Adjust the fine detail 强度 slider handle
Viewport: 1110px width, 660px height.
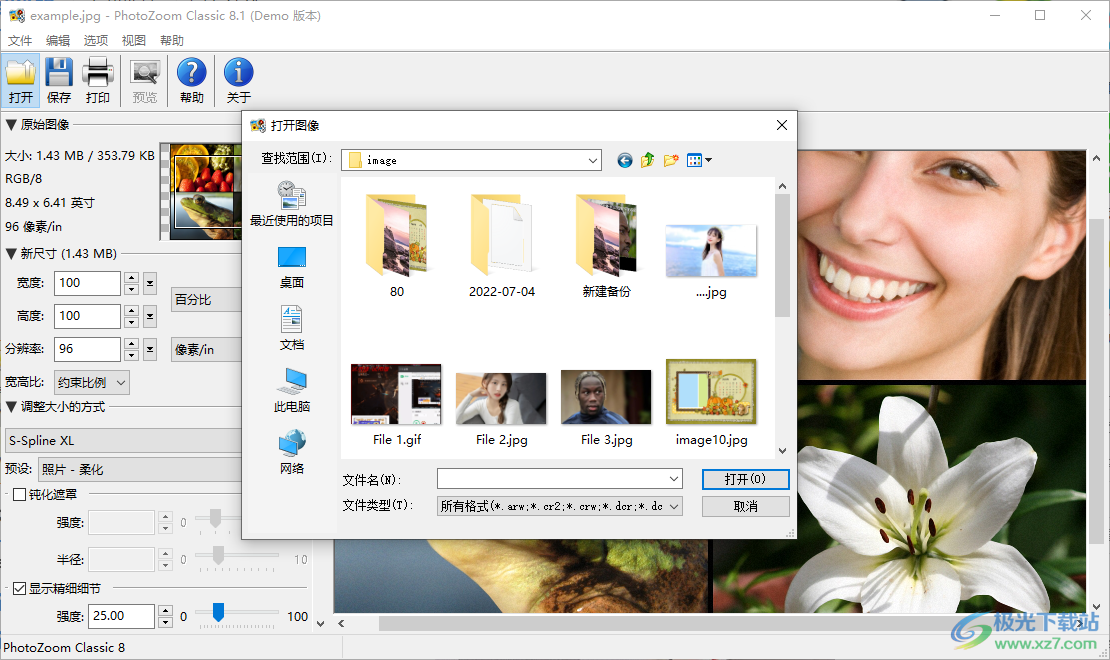(x=218, y=612)
